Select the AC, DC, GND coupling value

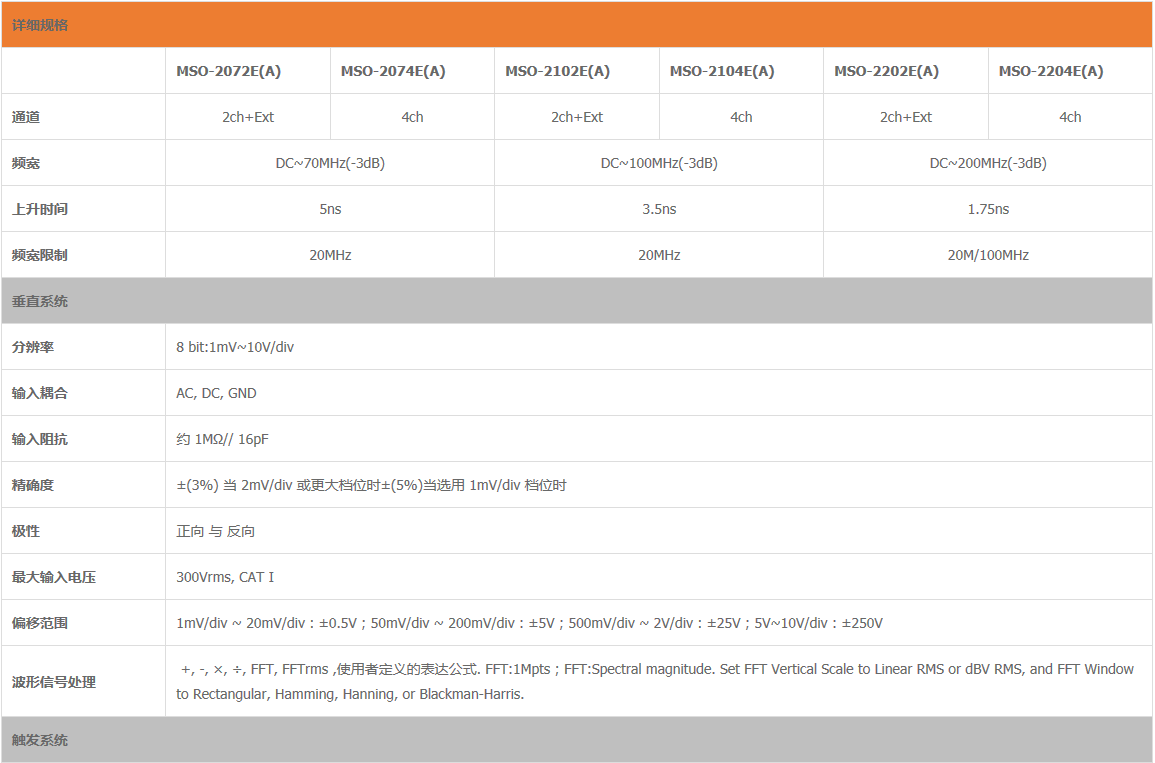click(216, 393)
